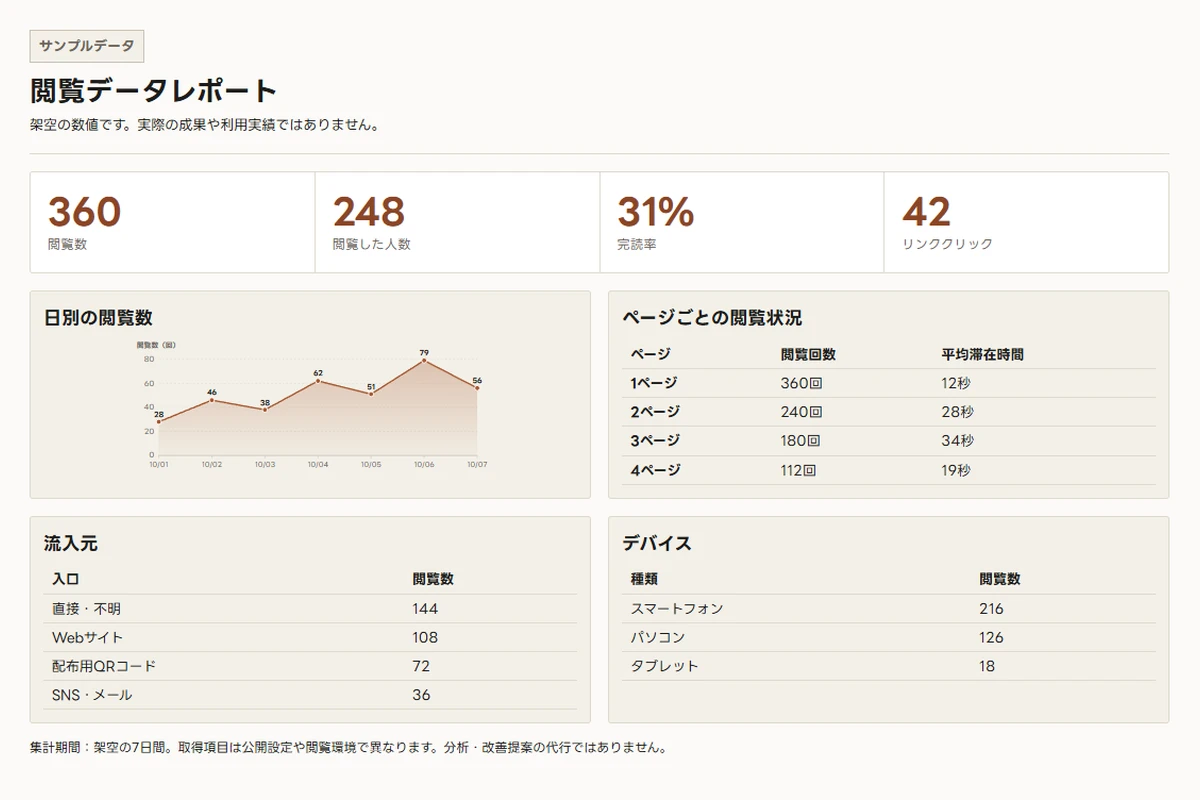Select the 10/07 data point labeled 56
Screen dimensions: 1200x800
(477, 388)
